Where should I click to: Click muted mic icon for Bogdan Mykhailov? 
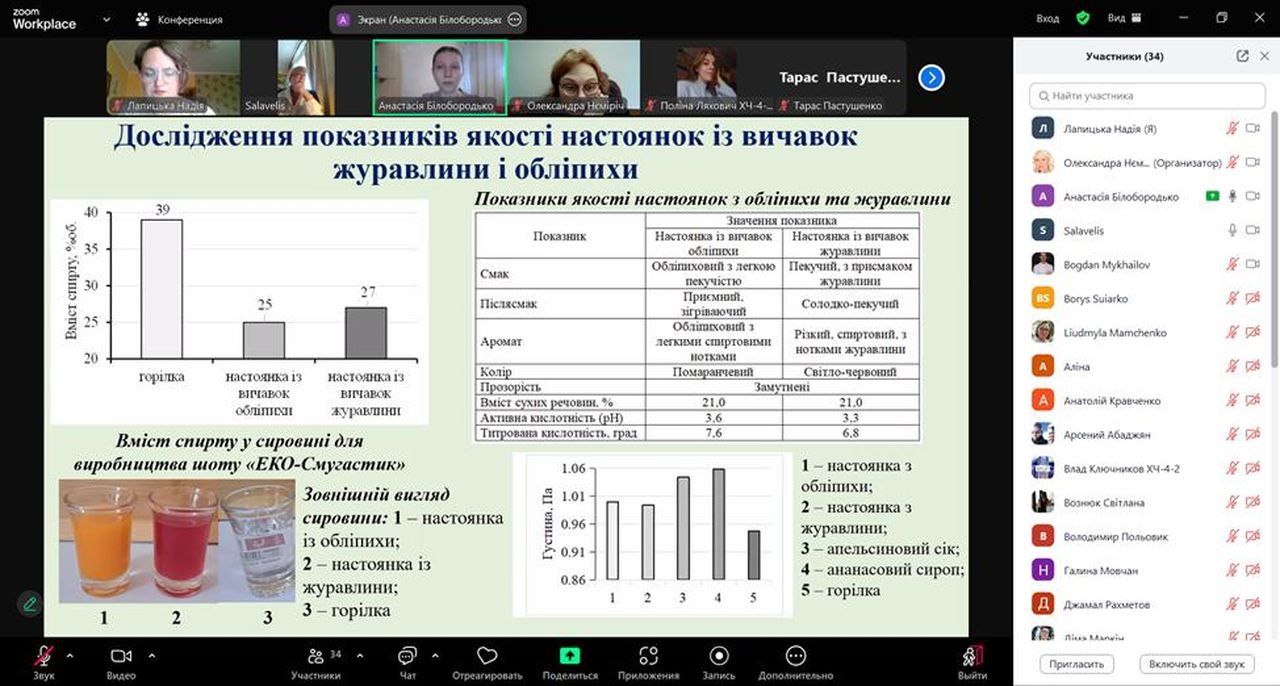click(x=1233, y=265)
